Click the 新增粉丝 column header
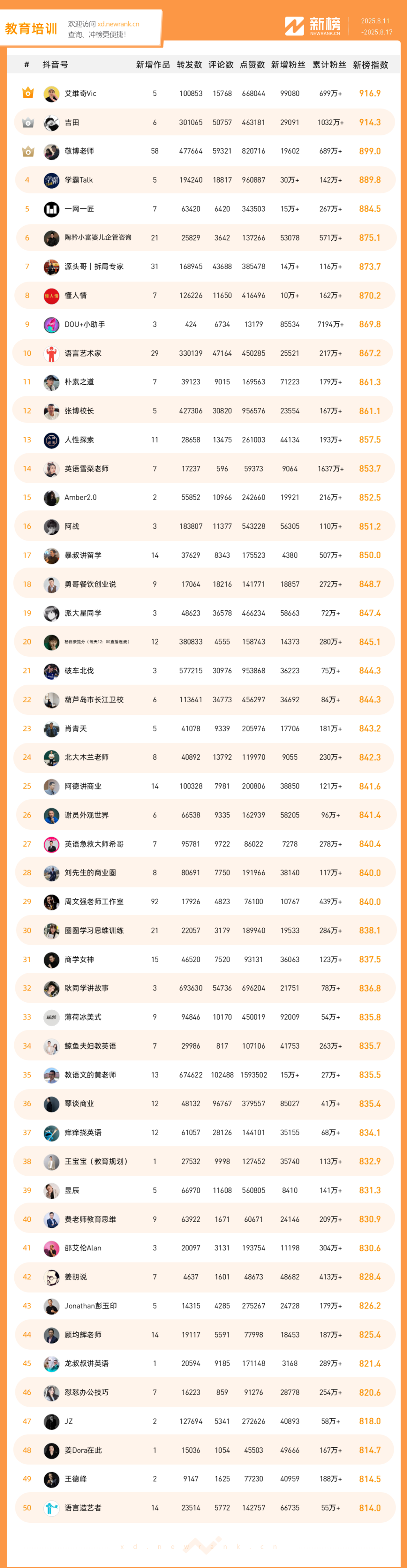407x1568 pixels. 288,65
